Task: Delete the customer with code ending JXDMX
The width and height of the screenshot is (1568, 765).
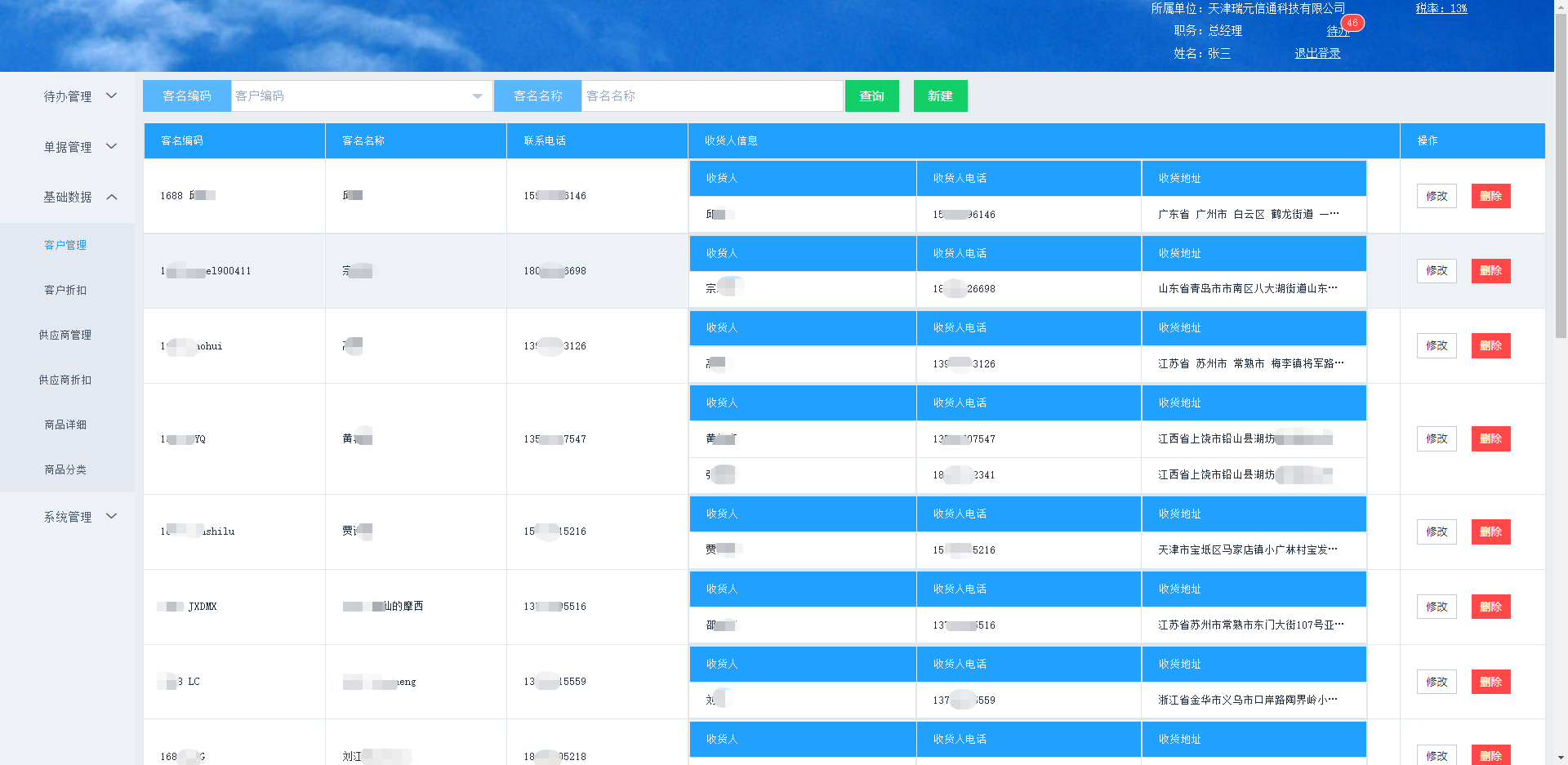Action: 1490,607
